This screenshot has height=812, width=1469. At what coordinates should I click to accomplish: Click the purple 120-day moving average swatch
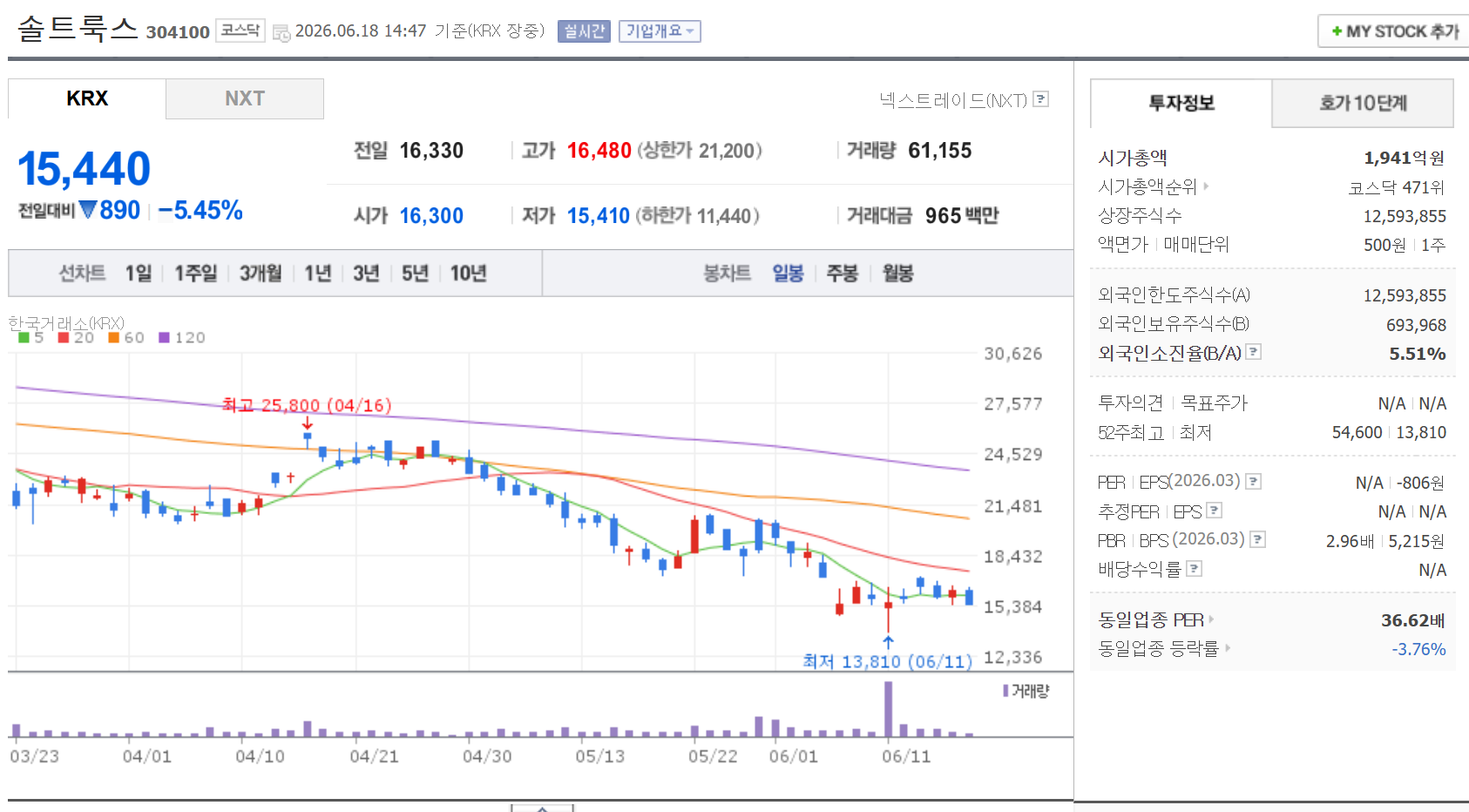tap(164, 337)
